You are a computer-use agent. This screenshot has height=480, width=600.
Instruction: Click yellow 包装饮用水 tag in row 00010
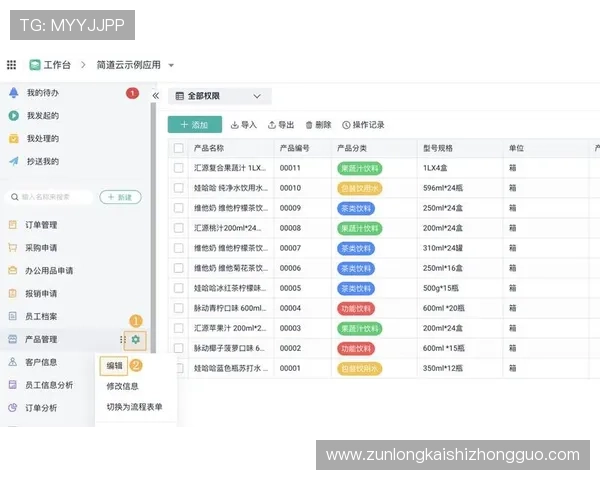pos(360,188)
